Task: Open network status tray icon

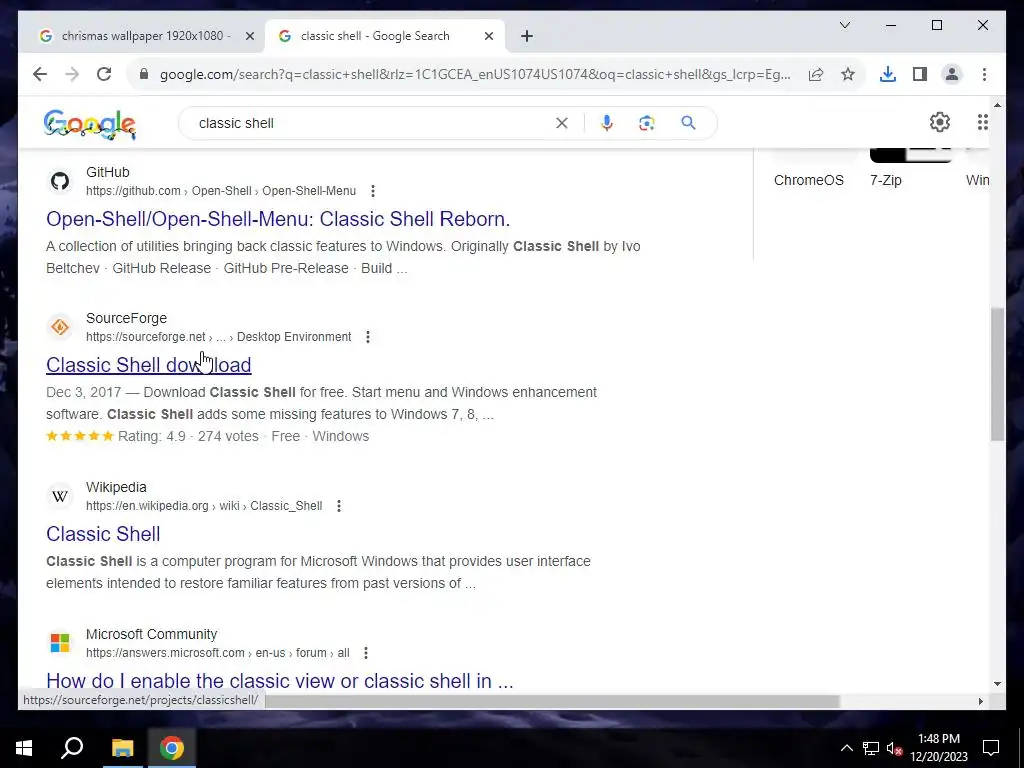Action: [x=871, y=748]
